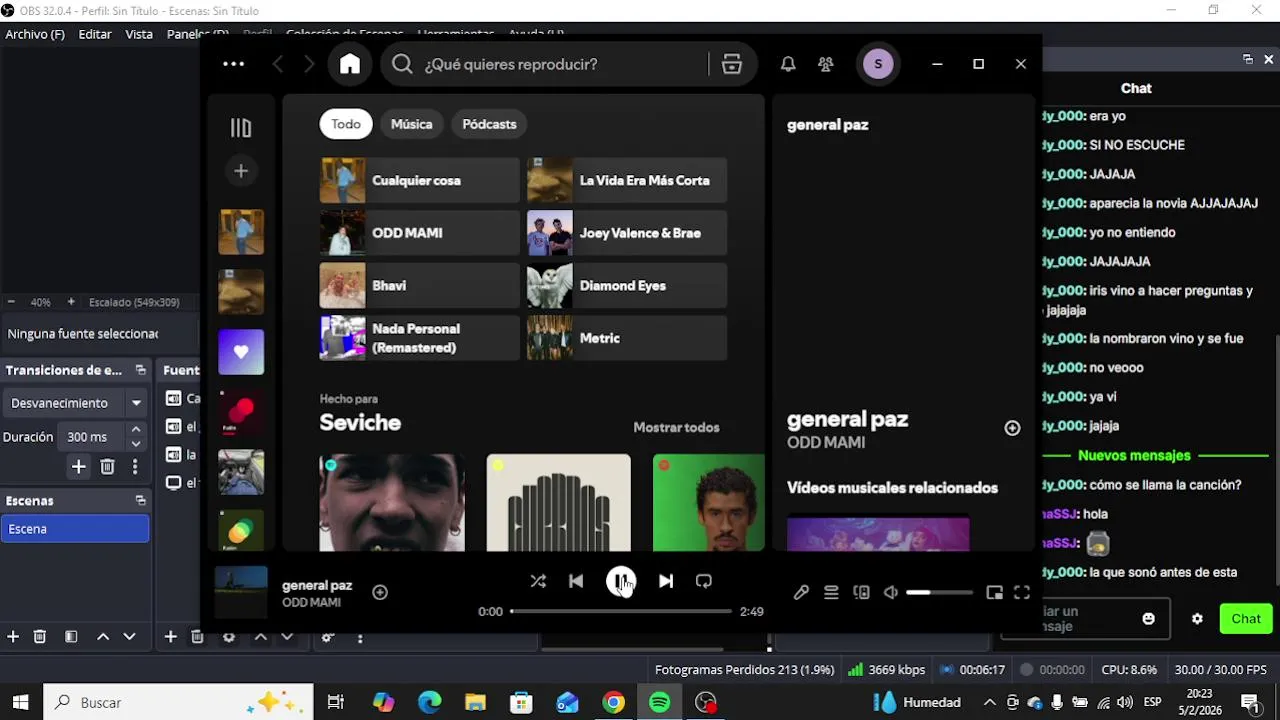Click Spotify Your Library icon
1280x720 pixels.
241,128
